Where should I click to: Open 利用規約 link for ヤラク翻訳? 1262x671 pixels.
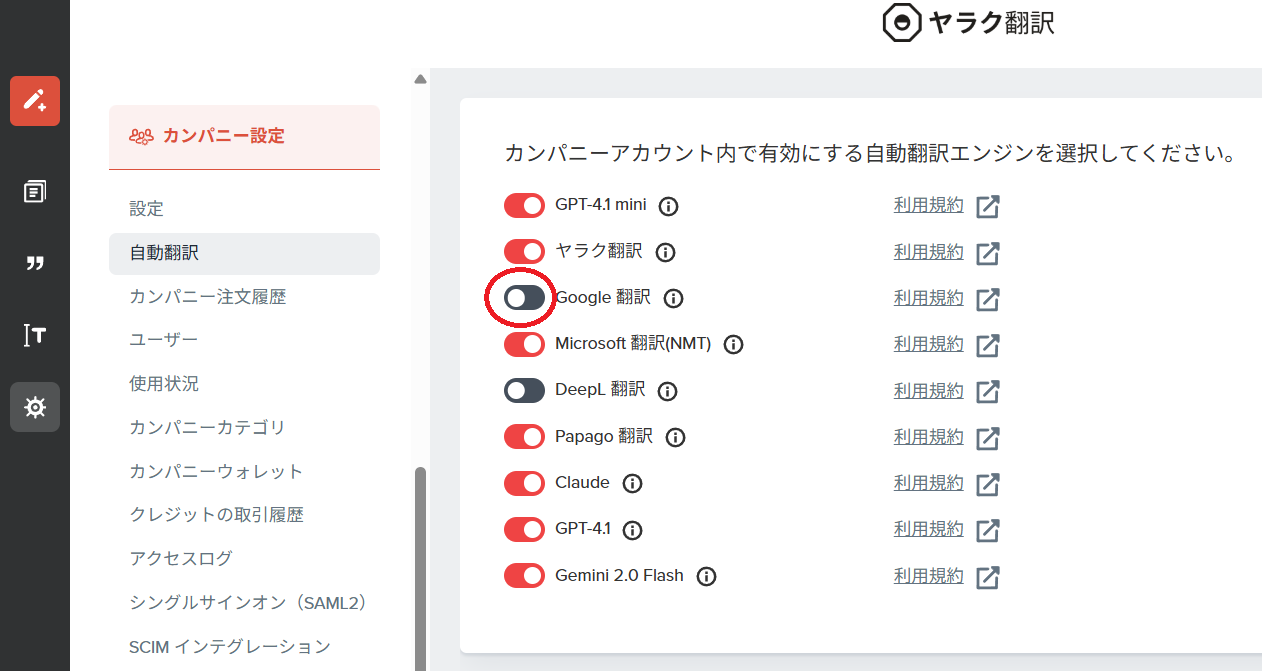click(x=928, y=252)
